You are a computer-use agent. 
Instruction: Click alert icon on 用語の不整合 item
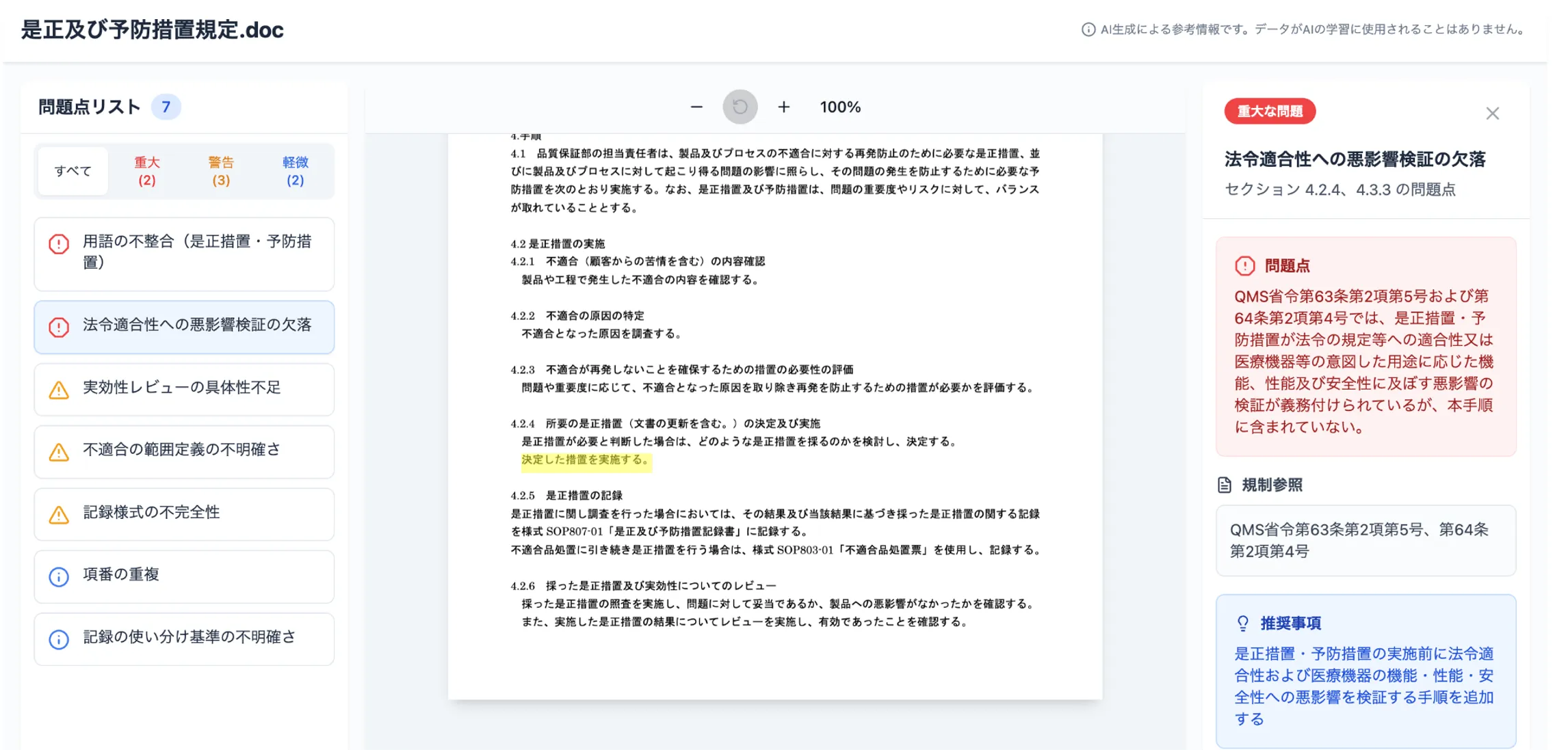pyautogui.click(x=59, y=244)
